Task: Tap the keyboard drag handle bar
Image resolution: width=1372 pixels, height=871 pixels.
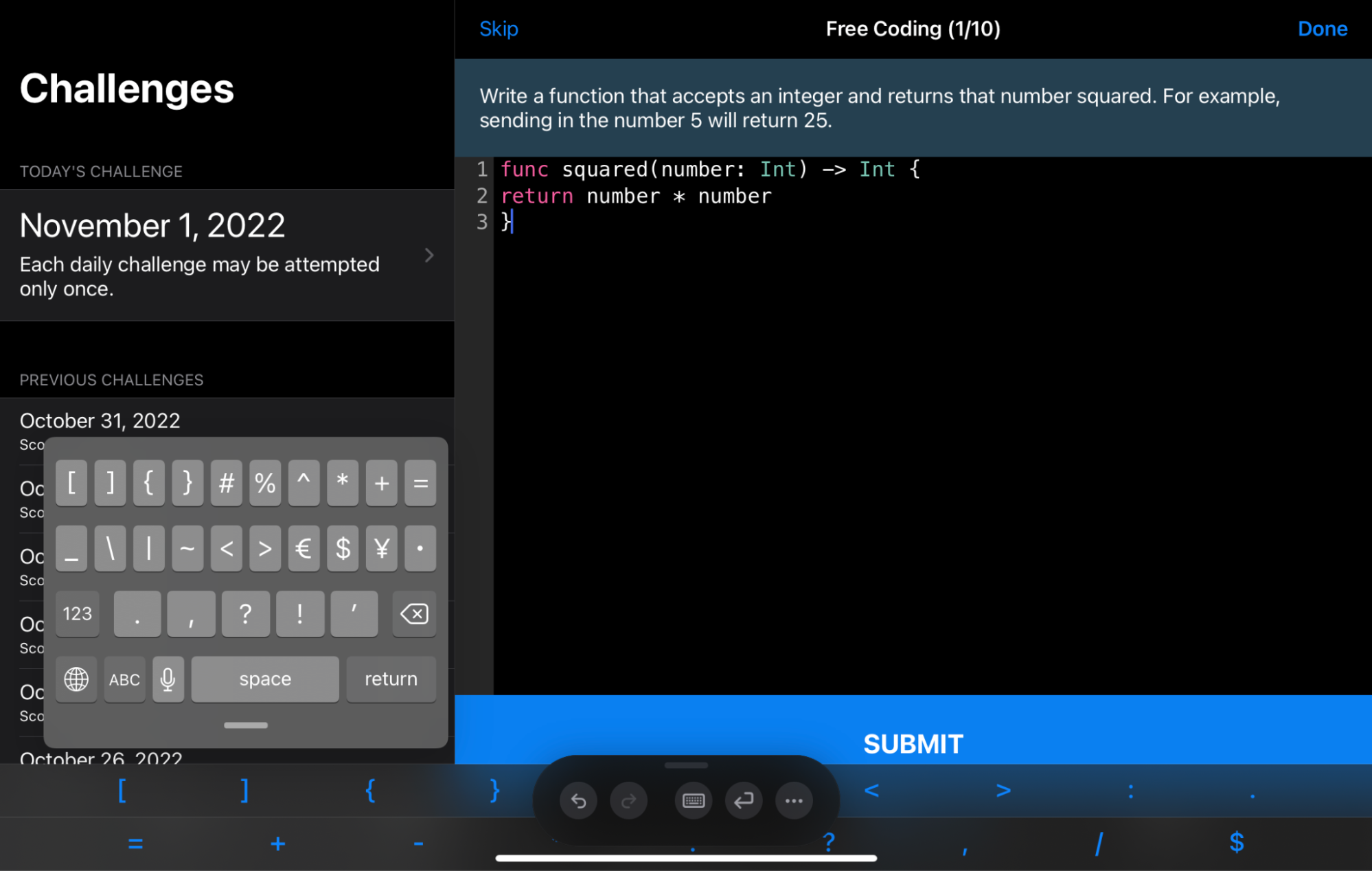Action: (x=246, y=725)
